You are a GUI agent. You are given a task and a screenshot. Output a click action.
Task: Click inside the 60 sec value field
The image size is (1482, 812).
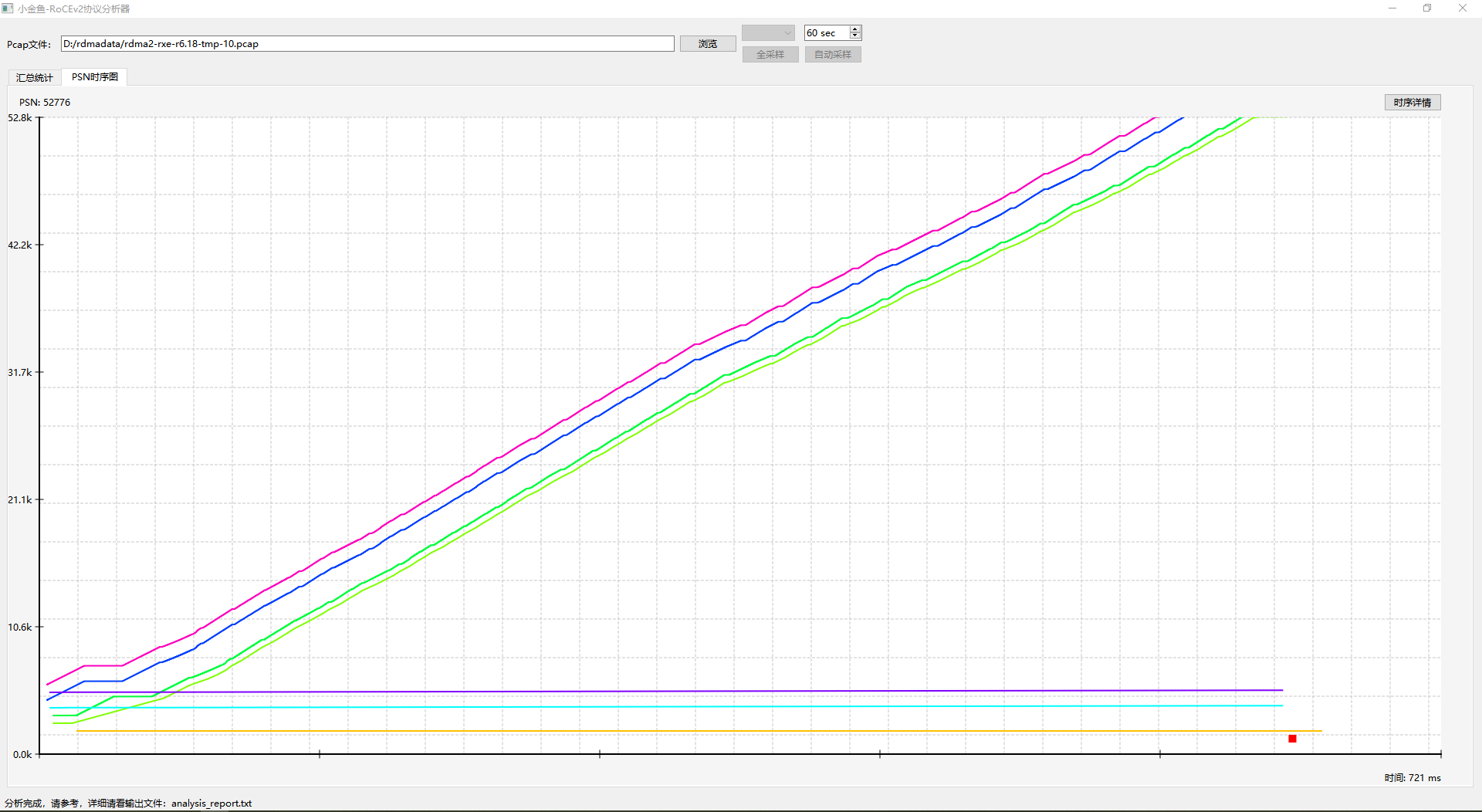826,33
